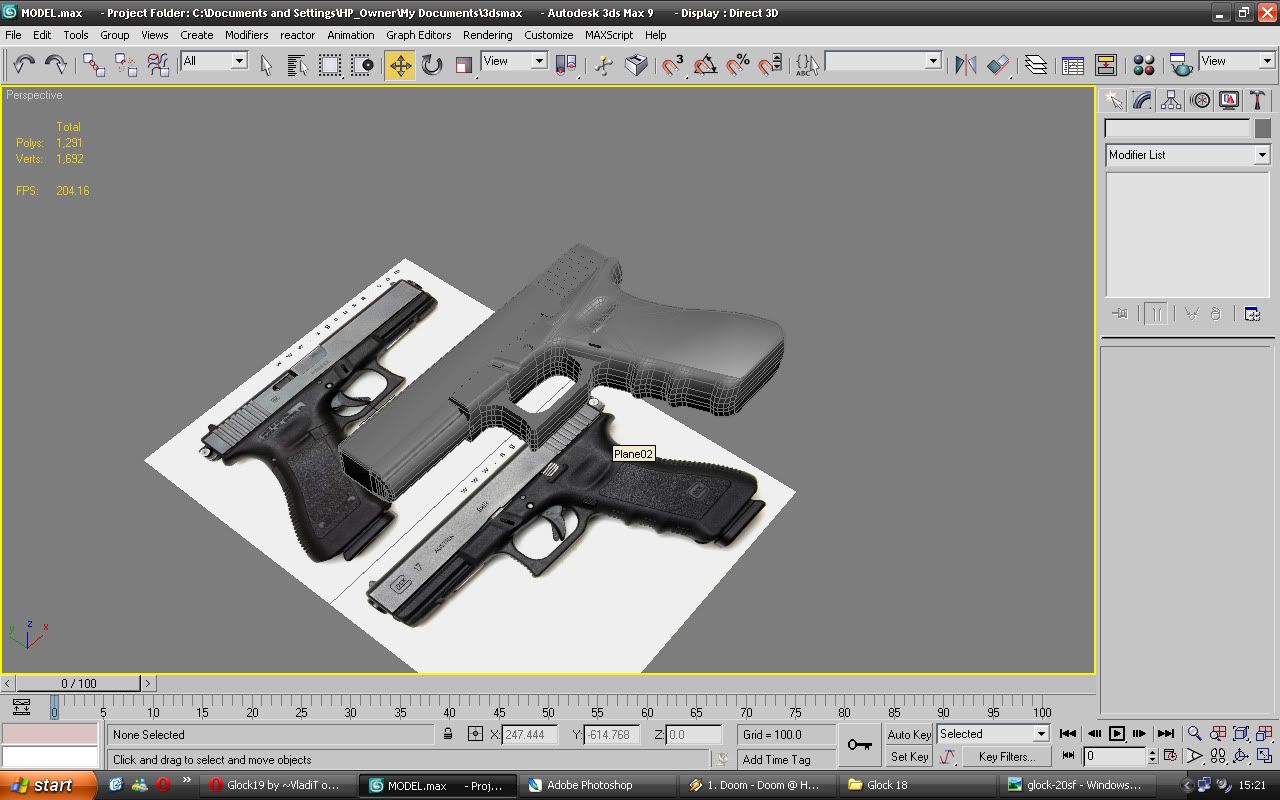
Task: Click the Maximize Viewport Toggle icon
Action: pos(1265,757)
